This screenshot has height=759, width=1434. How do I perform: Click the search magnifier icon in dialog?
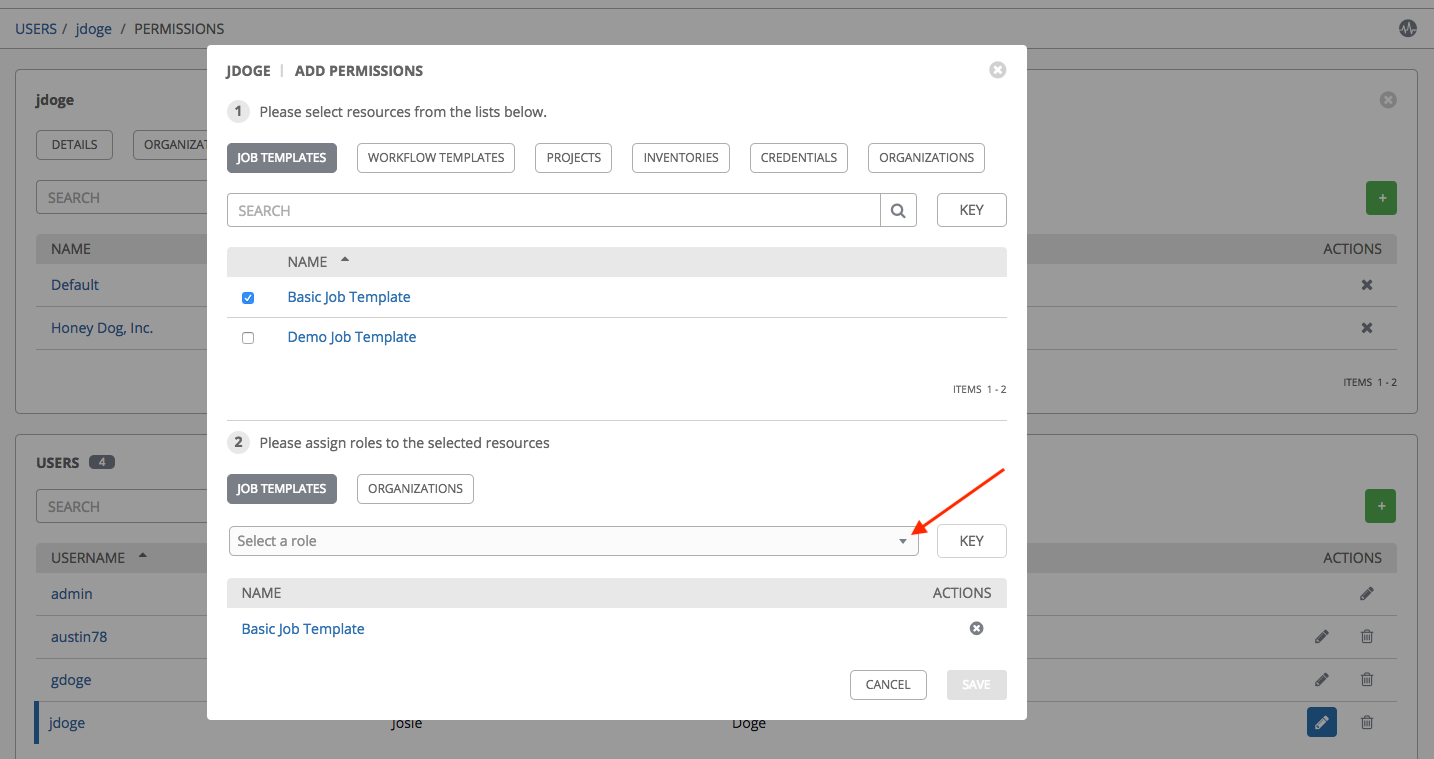coord(898,210)
